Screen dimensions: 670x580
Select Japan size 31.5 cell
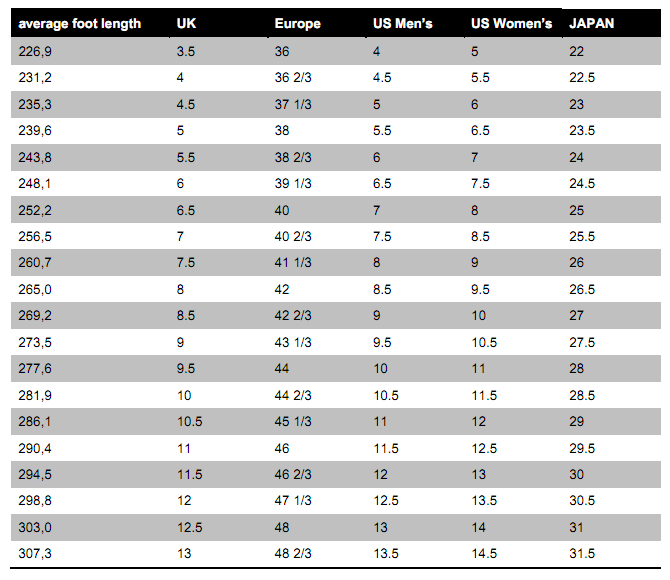[x=582, y=554]
